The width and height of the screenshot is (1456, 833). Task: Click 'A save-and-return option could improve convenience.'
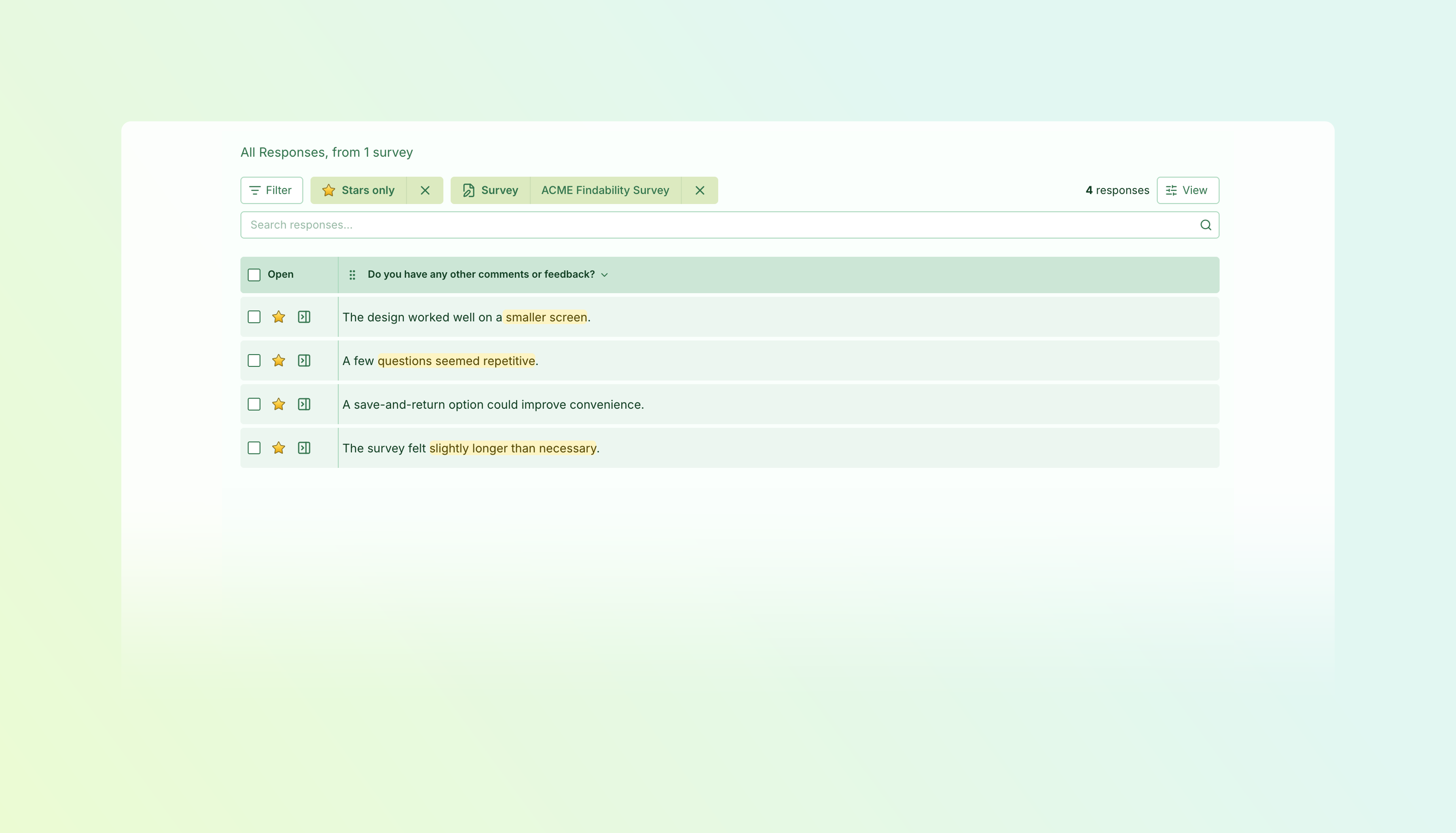(x=493, y=404)
